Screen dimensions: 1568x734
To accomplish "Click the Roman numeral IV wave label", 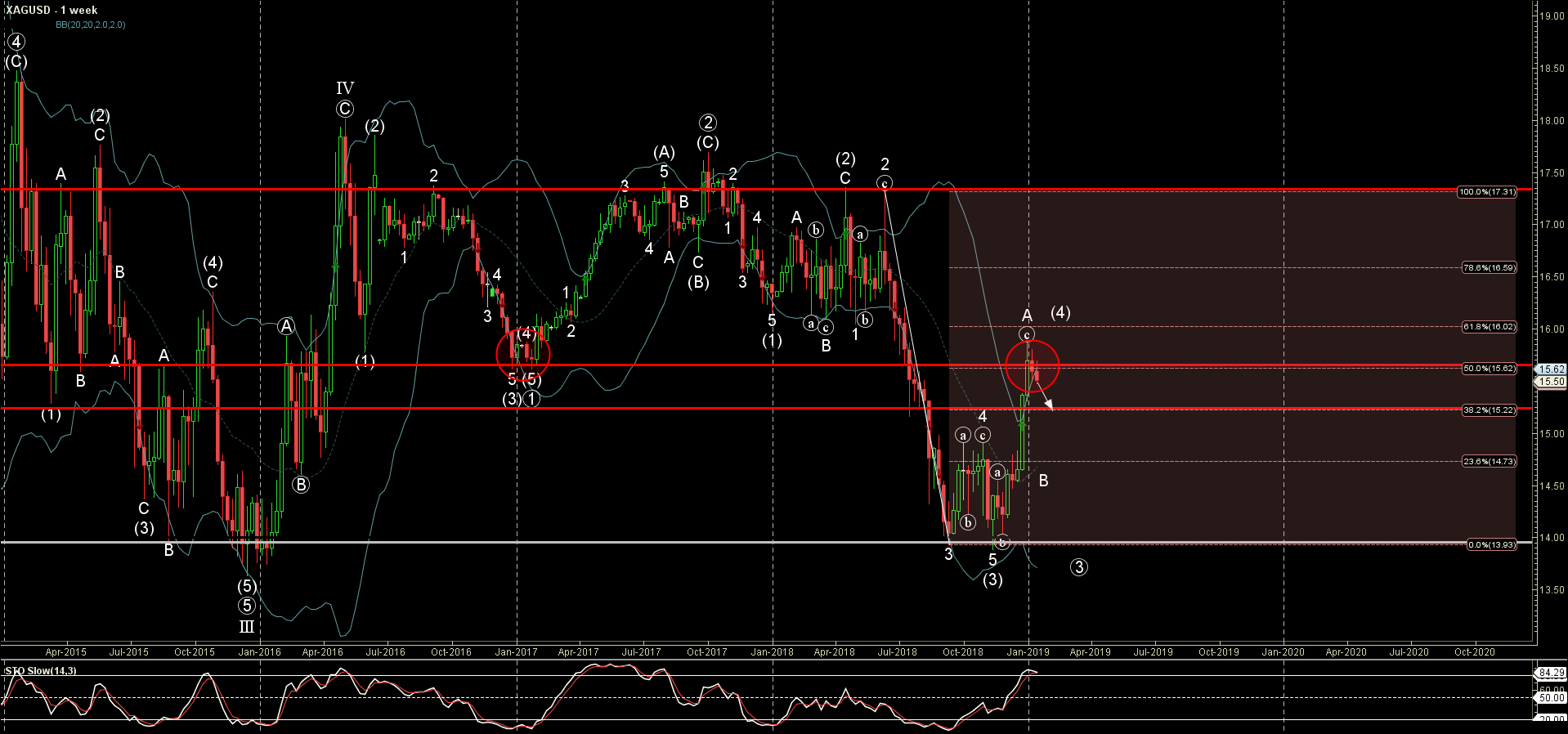I will [x=344, y=88].
